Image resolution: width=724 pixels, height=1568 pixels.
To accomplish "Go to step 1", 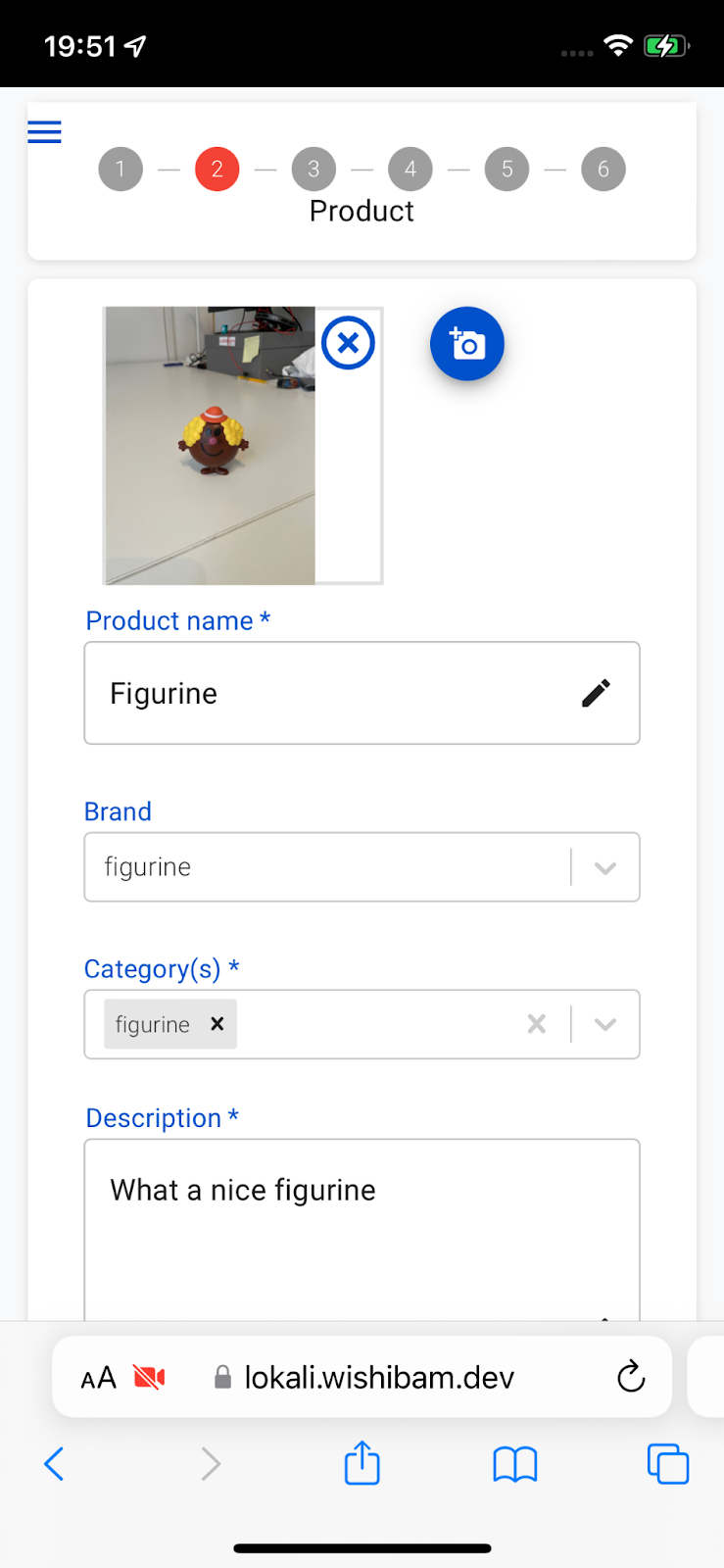I will point(121,169).
